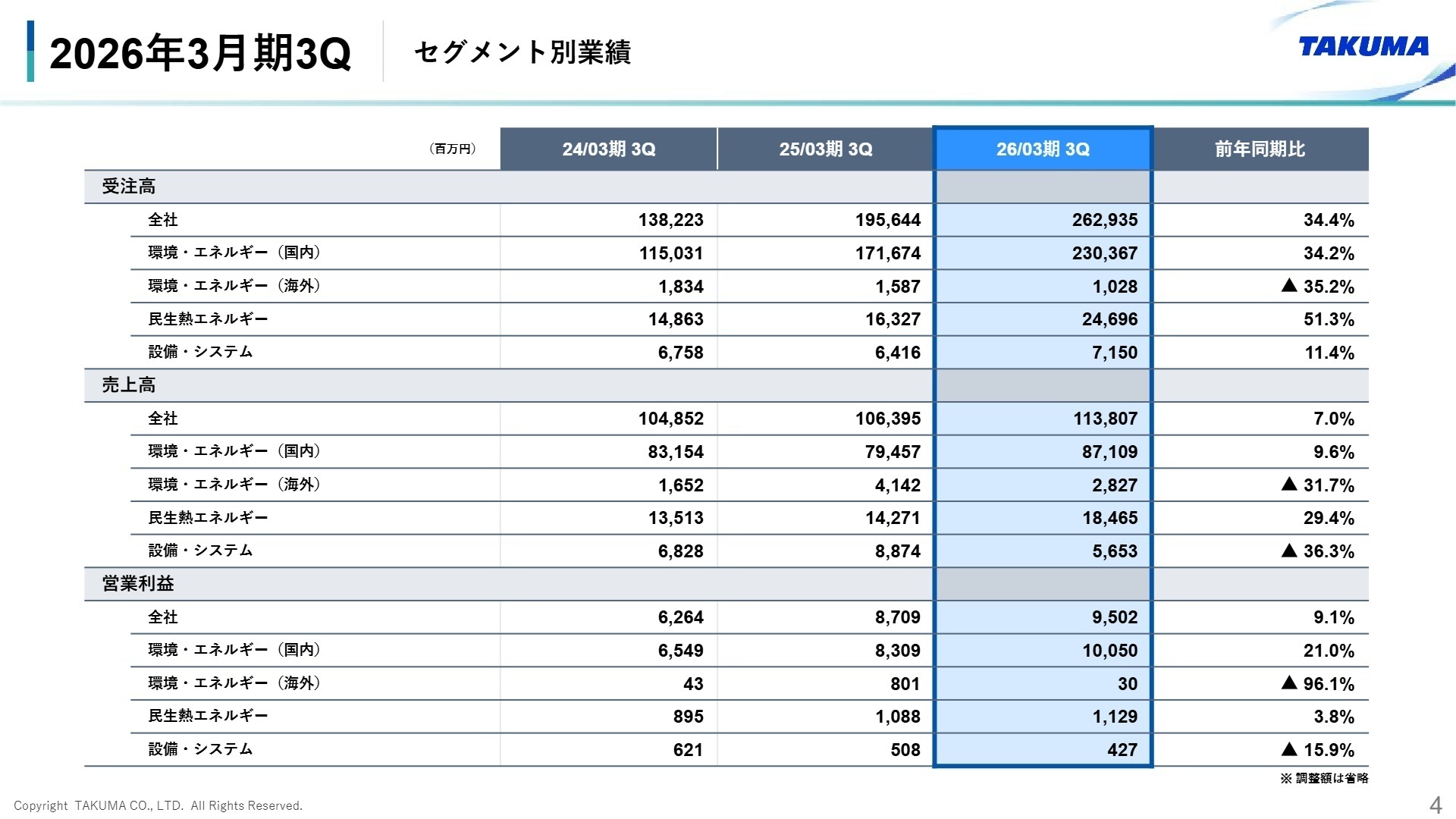Click the slide title 2026年3月期3Q
The height and width of the screenshot is (819, 1456).
pyautogui.click(x=200, y=53)
